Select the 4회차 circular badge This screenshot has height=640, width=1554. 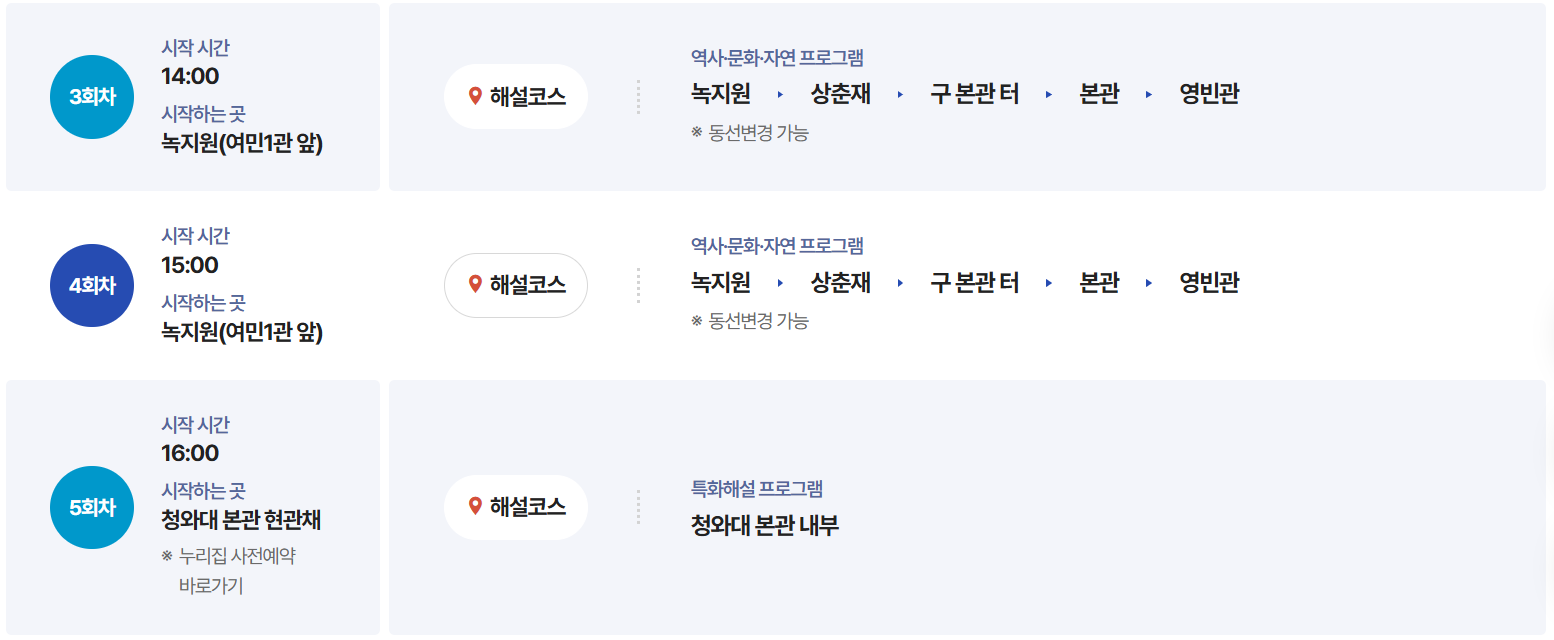pyautogui.click(x=91, y=285)
